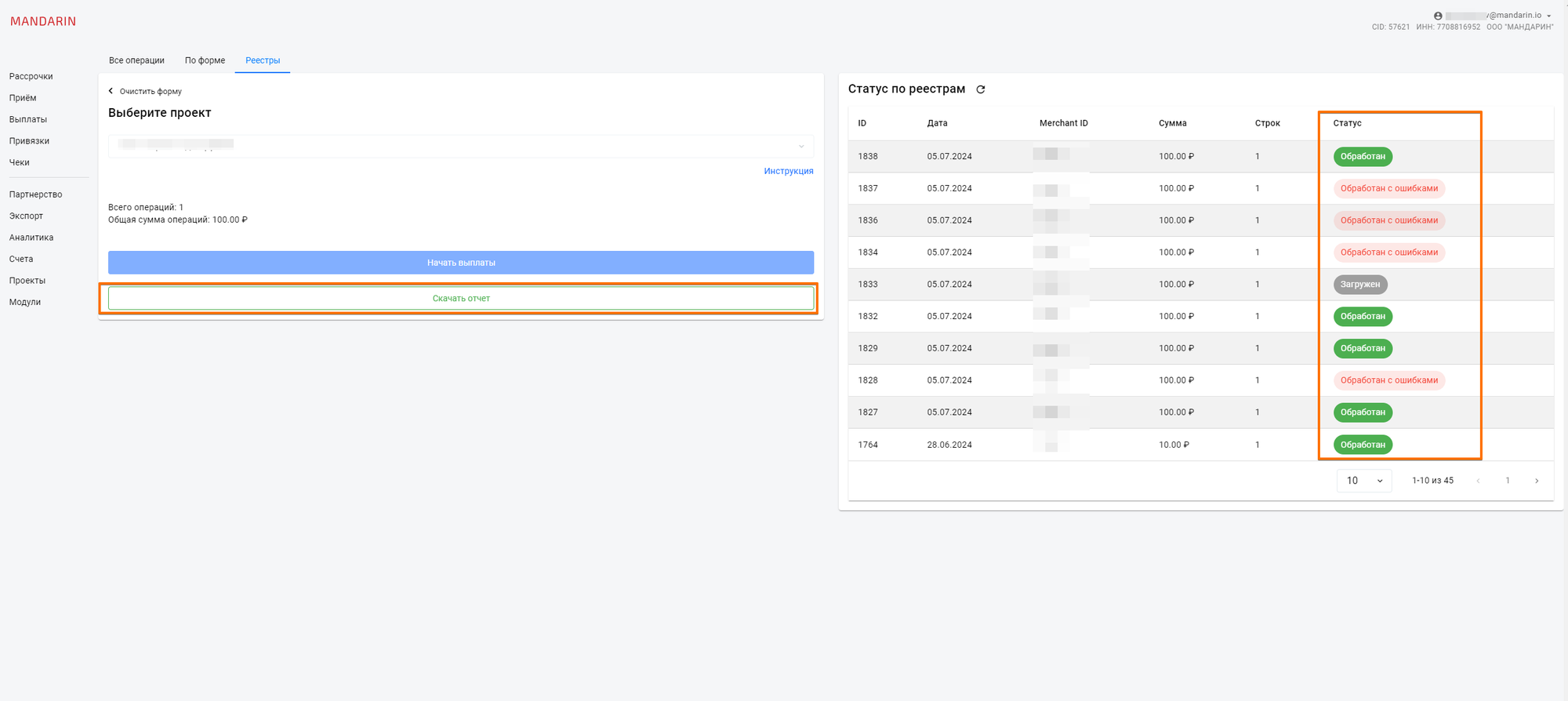
Task: Switch to the По форме tab
Action: (x=205, y=60)
